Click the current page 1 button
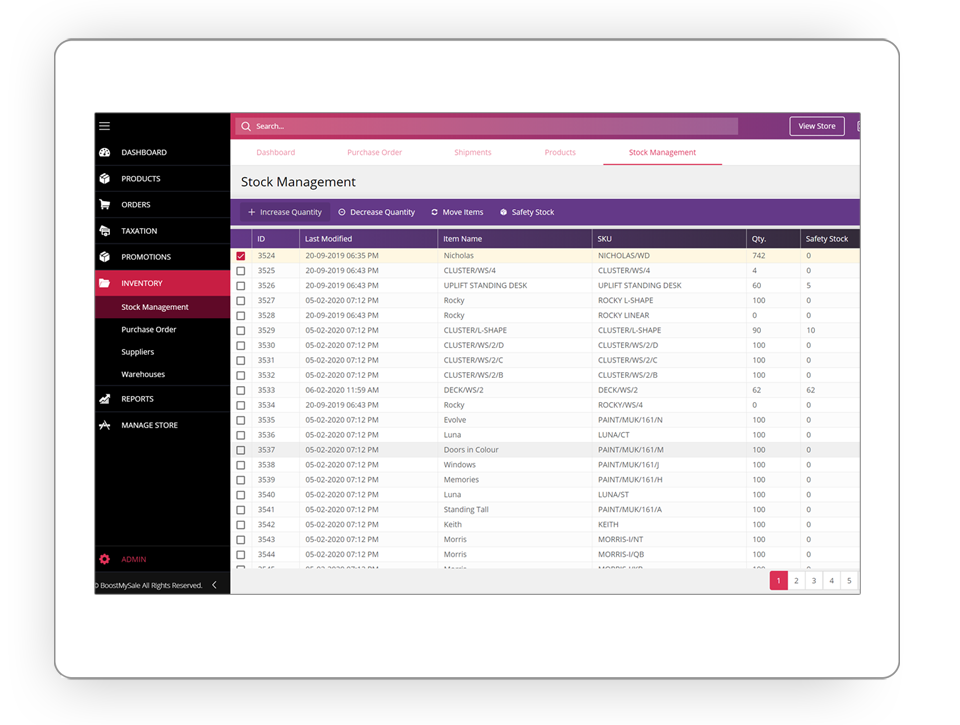This screenshot has width=960, height=725. 778,580
